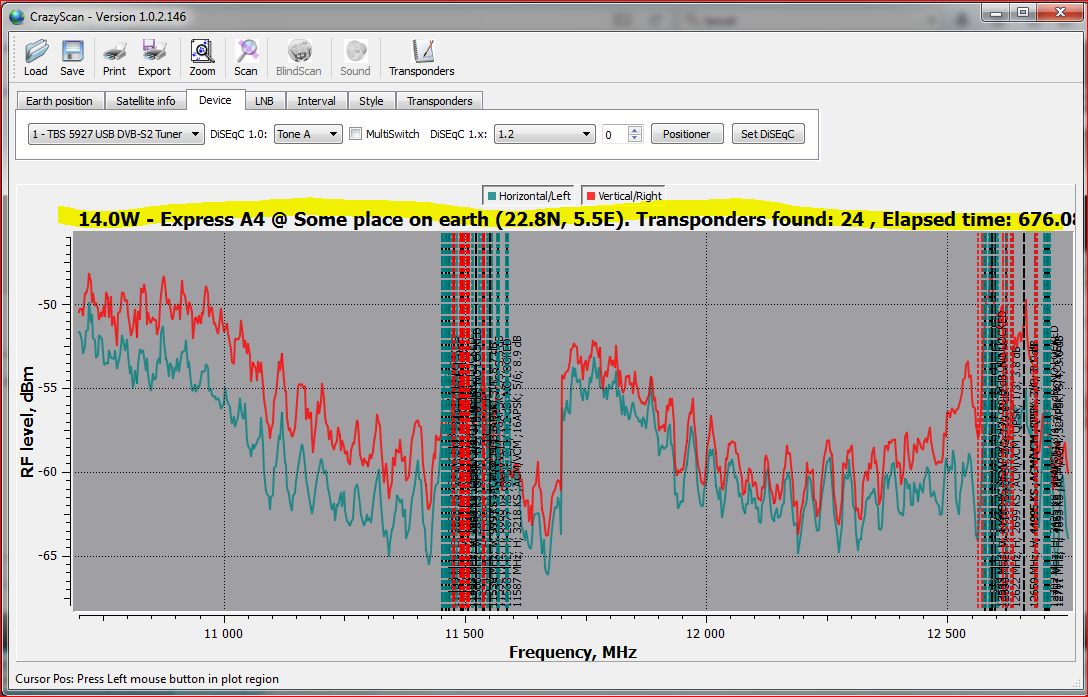Toggle Horizontal/Left series in legend

[529, 196]
